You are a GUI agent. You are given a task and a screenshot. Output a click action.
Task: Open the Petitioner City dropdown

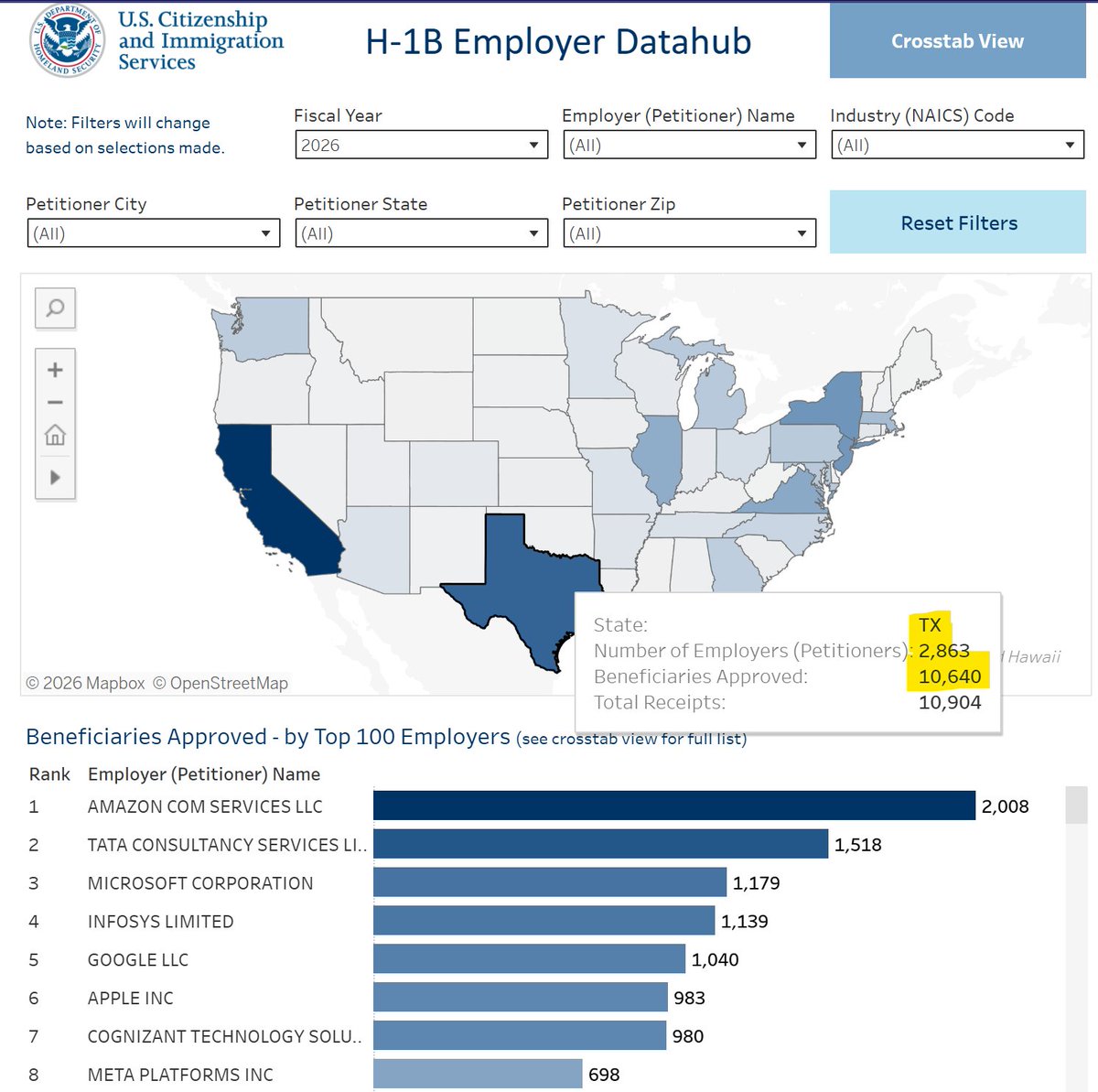pyautogui.click(x=154, y=233)
